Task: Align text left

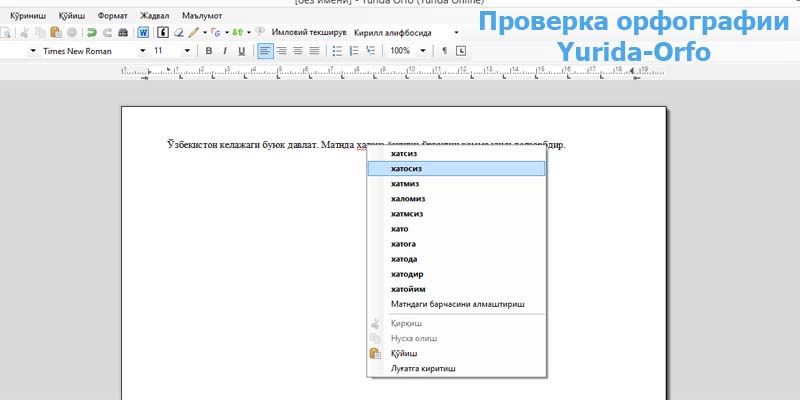Action: click(265, 51)
